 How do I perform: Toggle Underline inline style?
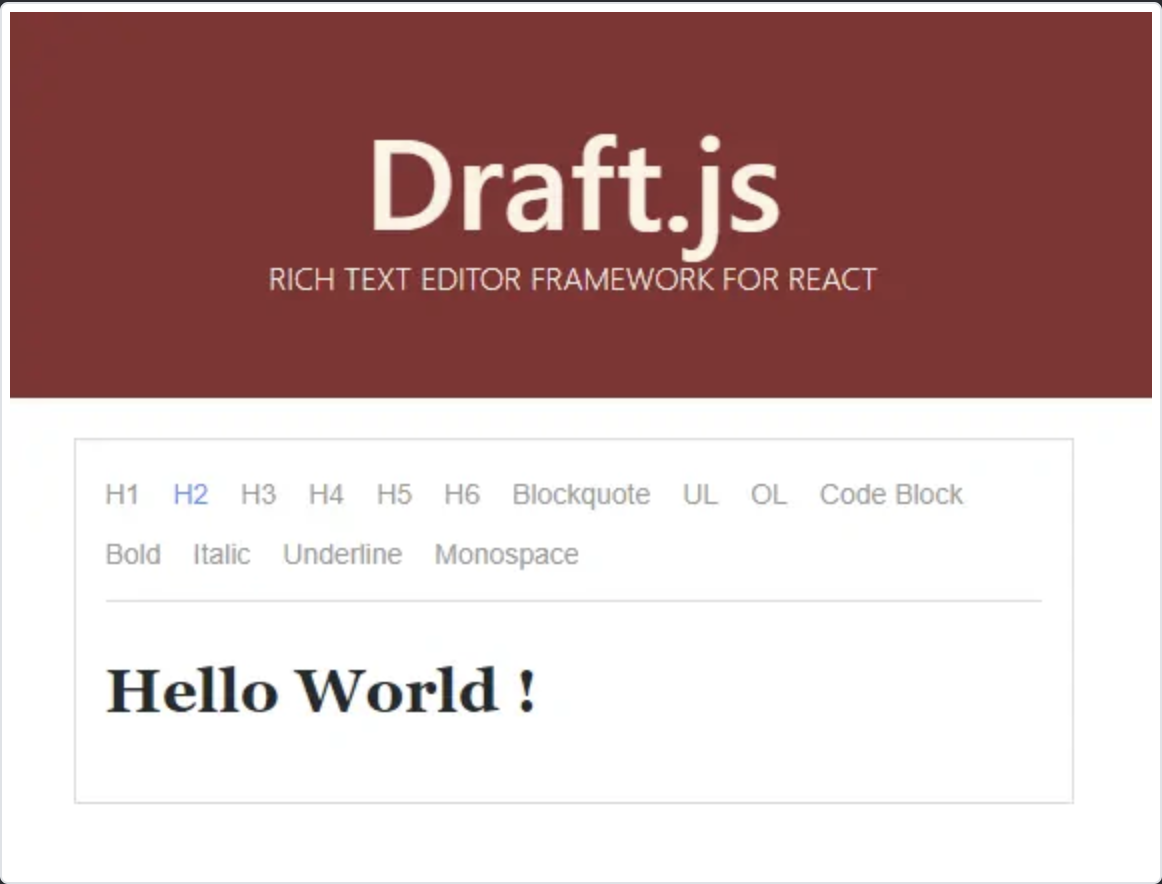pyautogui.click(x=342, y=554)
